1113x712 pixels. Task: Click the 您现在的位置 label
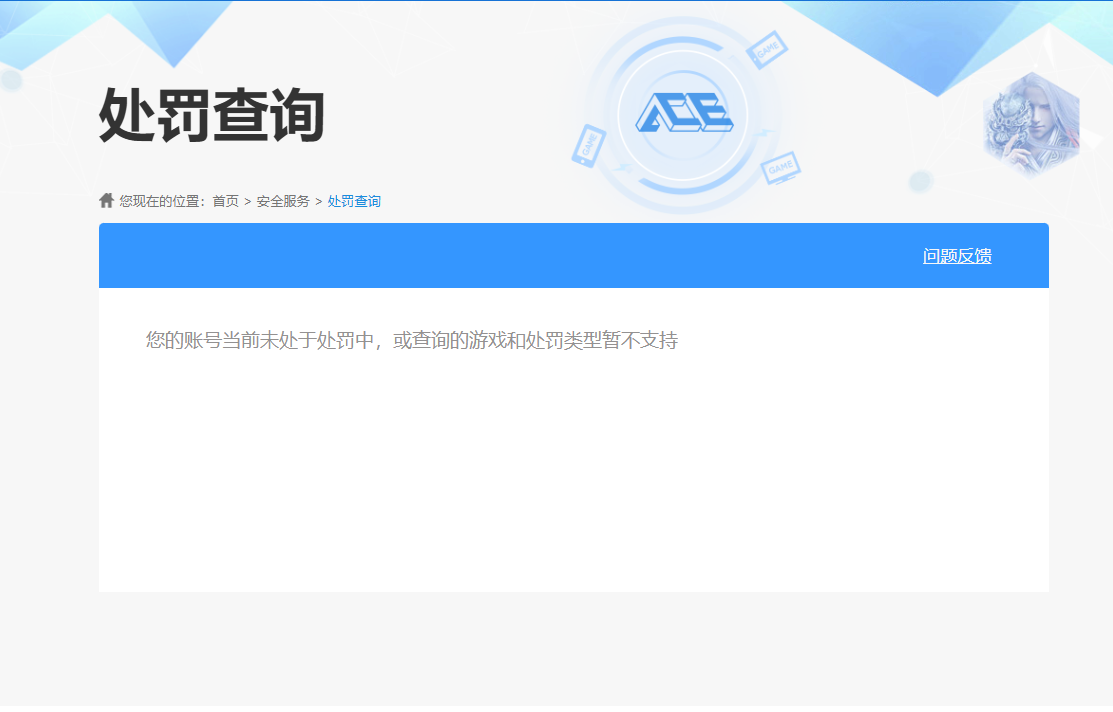(x=163, y=202)
